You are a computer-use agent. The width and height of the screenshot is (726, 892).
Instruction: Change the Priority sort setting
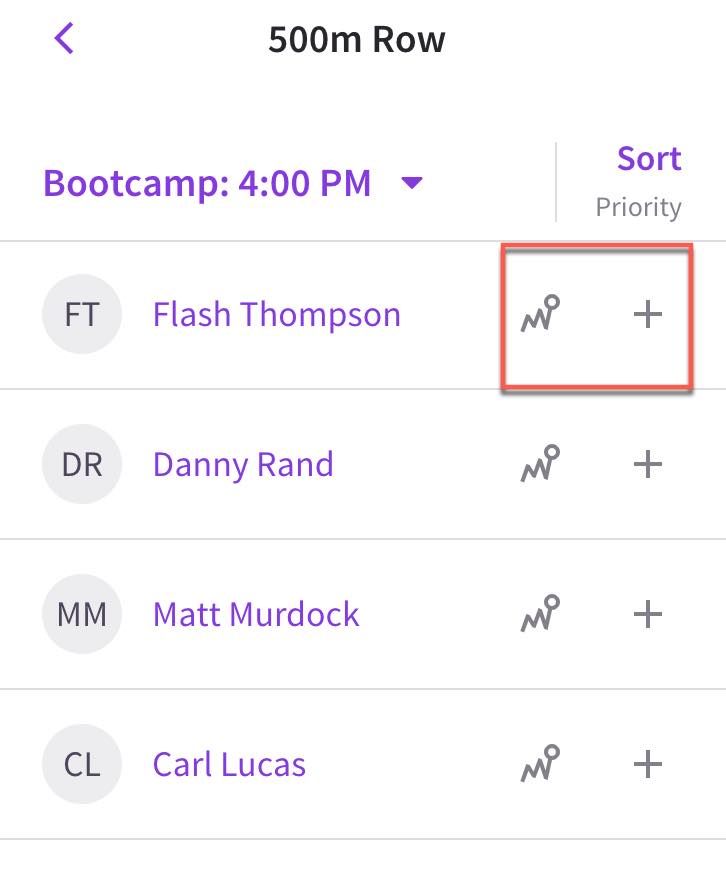(638, 207)
